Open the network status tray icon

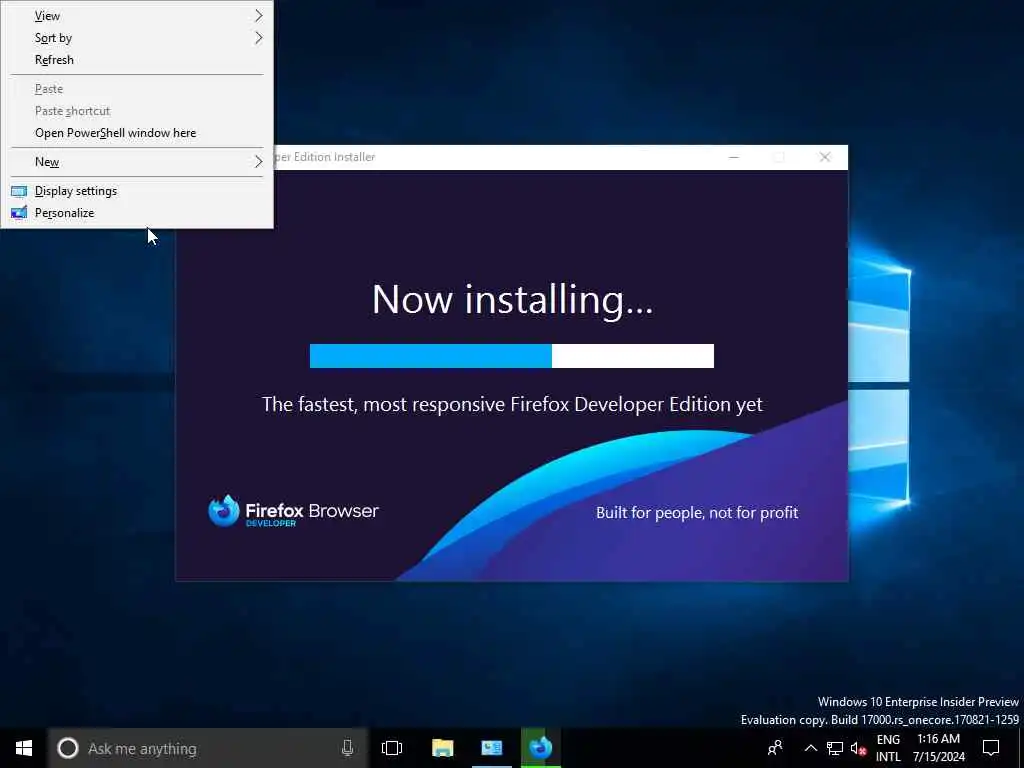point(835,748)
